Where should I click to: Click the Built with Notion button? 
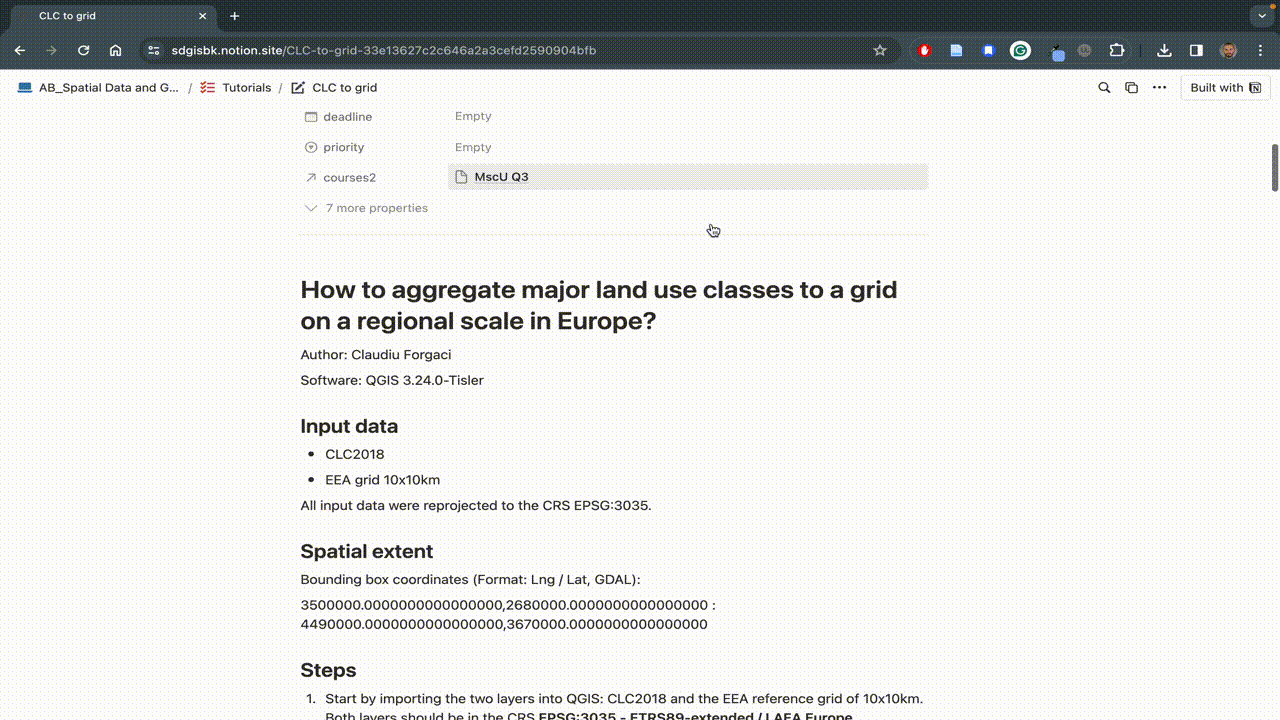(1225, 88)
